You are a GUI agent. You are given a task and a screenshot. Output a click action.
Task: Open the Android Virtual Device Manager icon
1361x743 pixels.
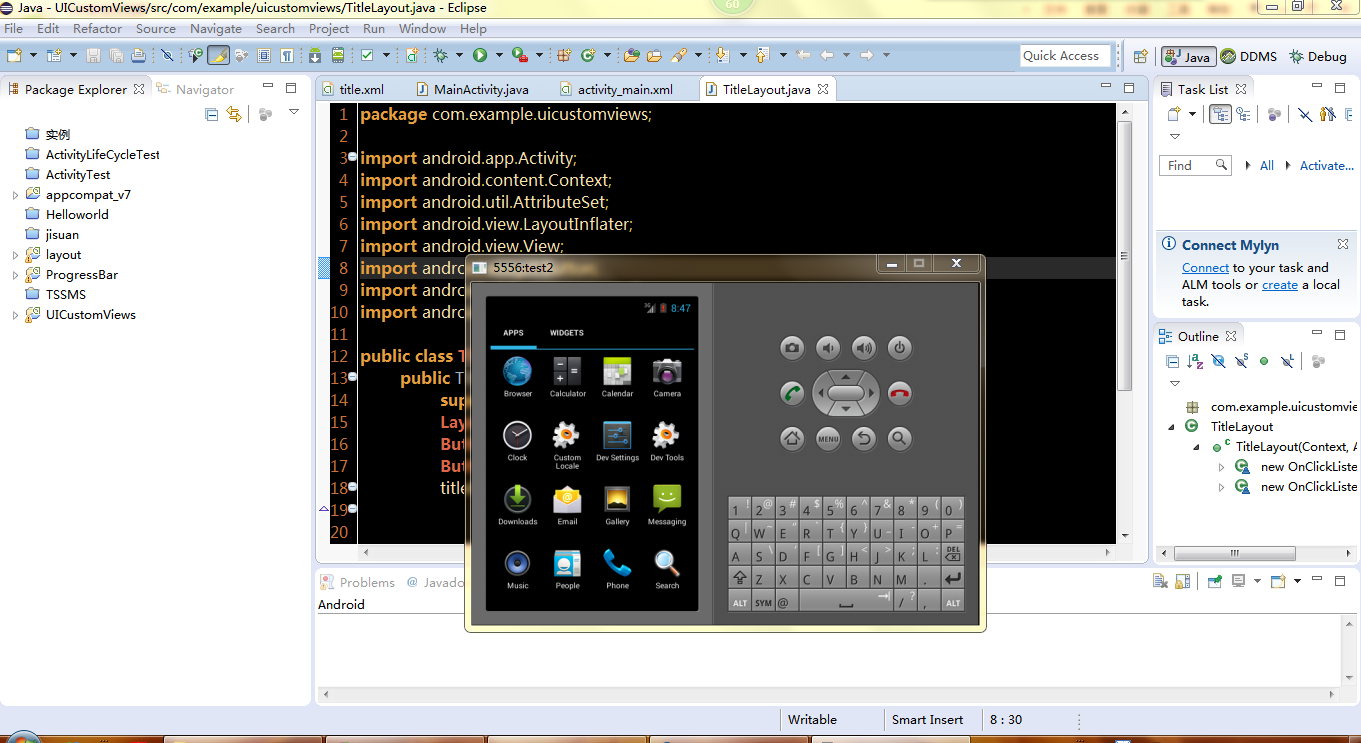click(338, 56)
